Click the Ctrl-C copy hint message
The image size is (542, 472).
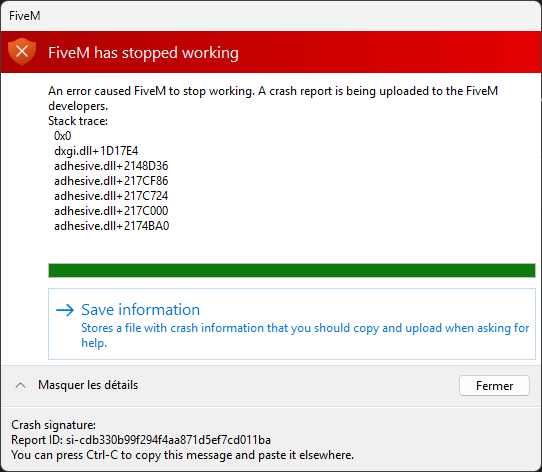coord(182,455)
